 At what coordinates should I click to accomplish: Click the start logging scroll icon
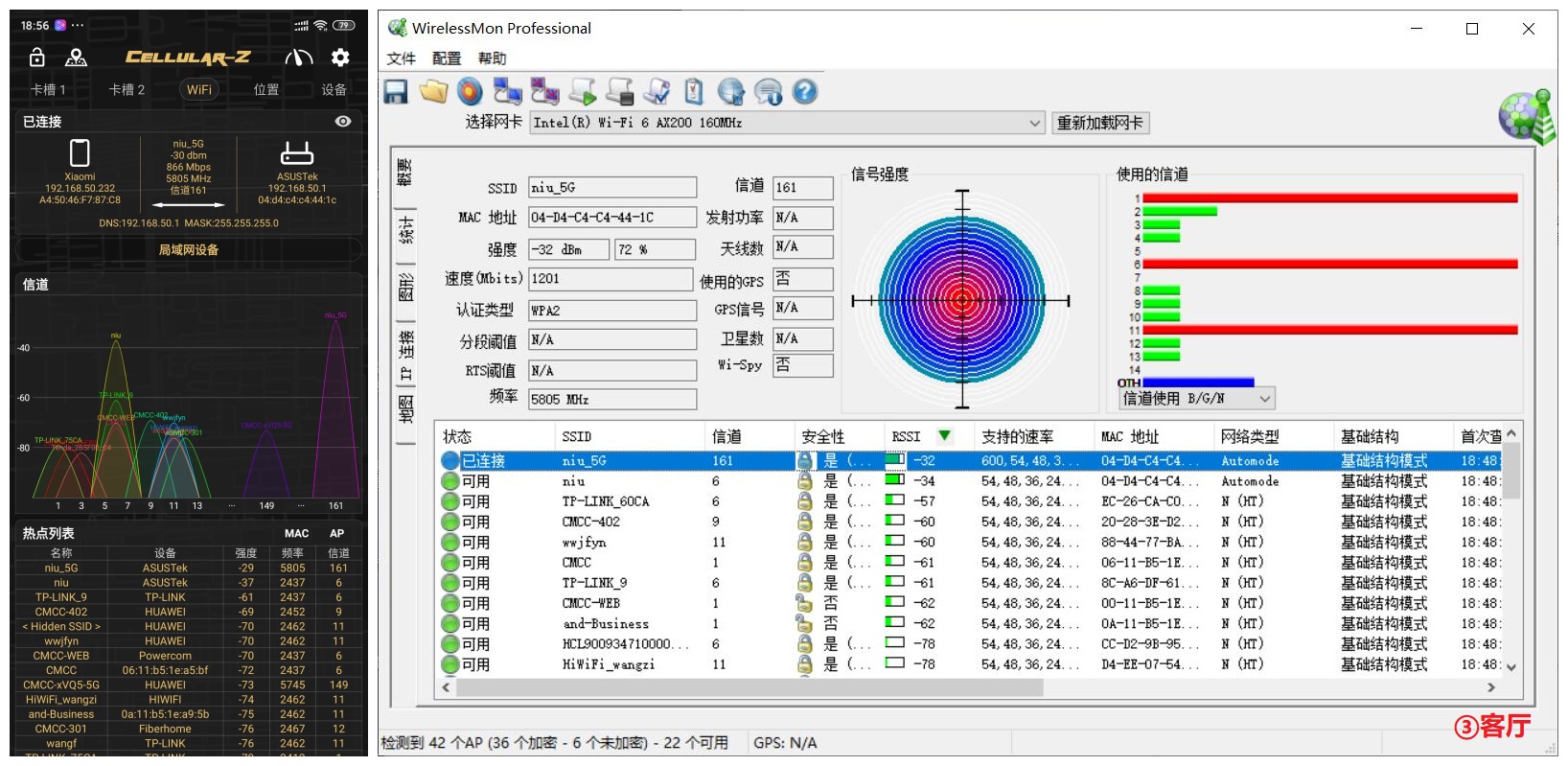(582, 92)
